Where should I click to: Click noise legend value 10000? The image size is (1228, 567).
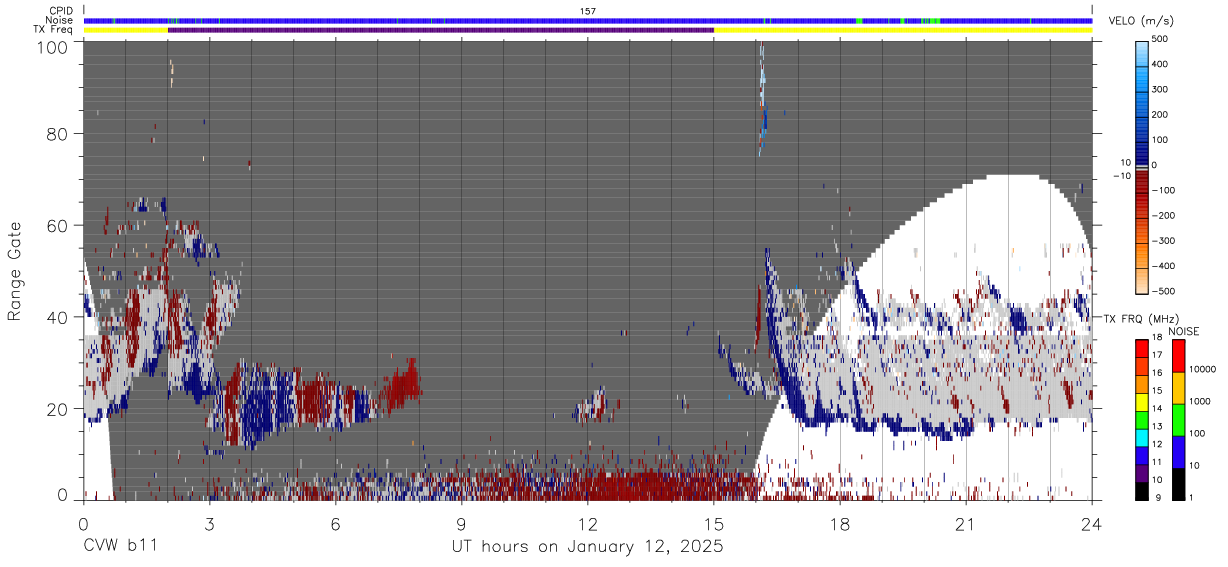click(x=1203, y=369)
